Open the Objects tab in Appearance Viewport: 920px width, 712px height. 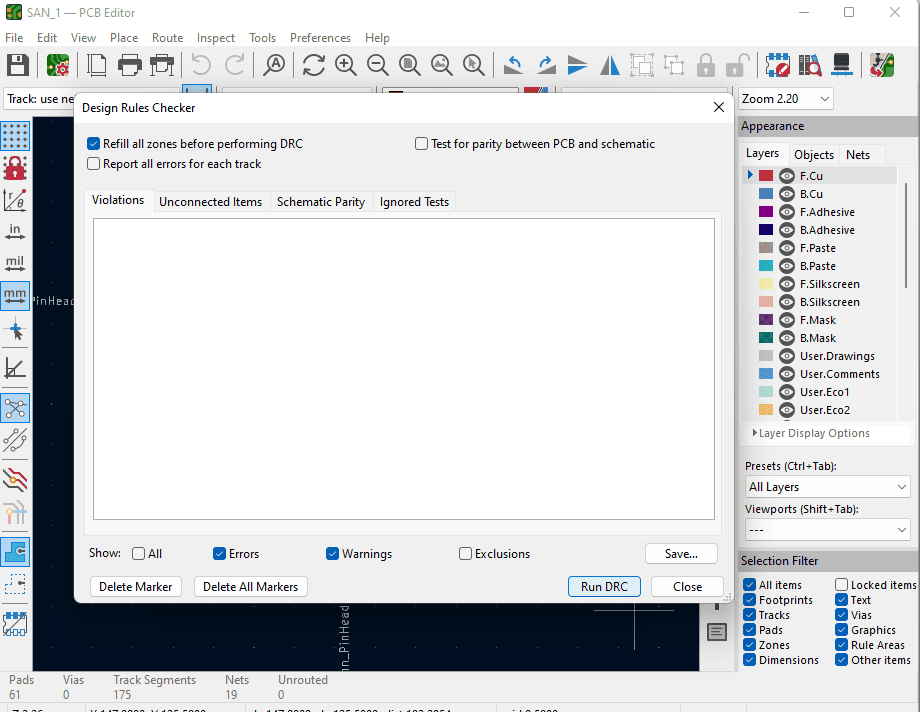[x=814, y=155]
